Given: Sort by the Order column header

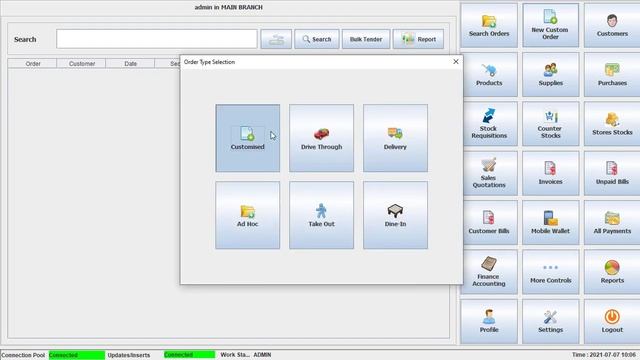Looking at the screenshot, I should click(33, 64).
